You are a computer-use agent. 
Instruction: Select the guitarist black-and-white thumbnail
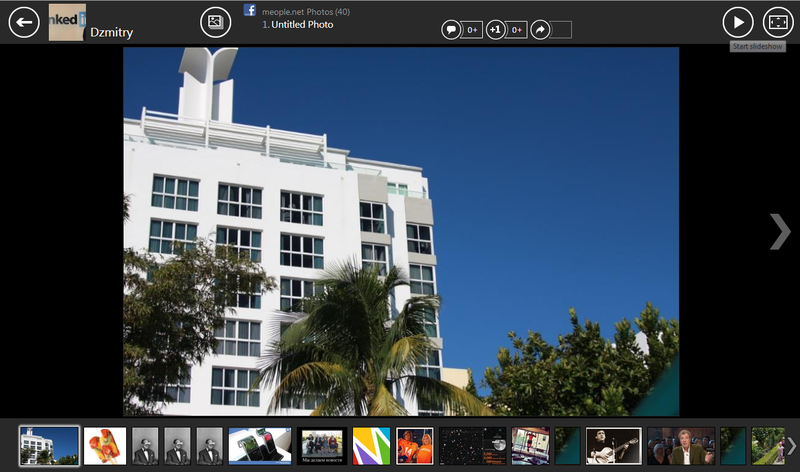[614, 446]
